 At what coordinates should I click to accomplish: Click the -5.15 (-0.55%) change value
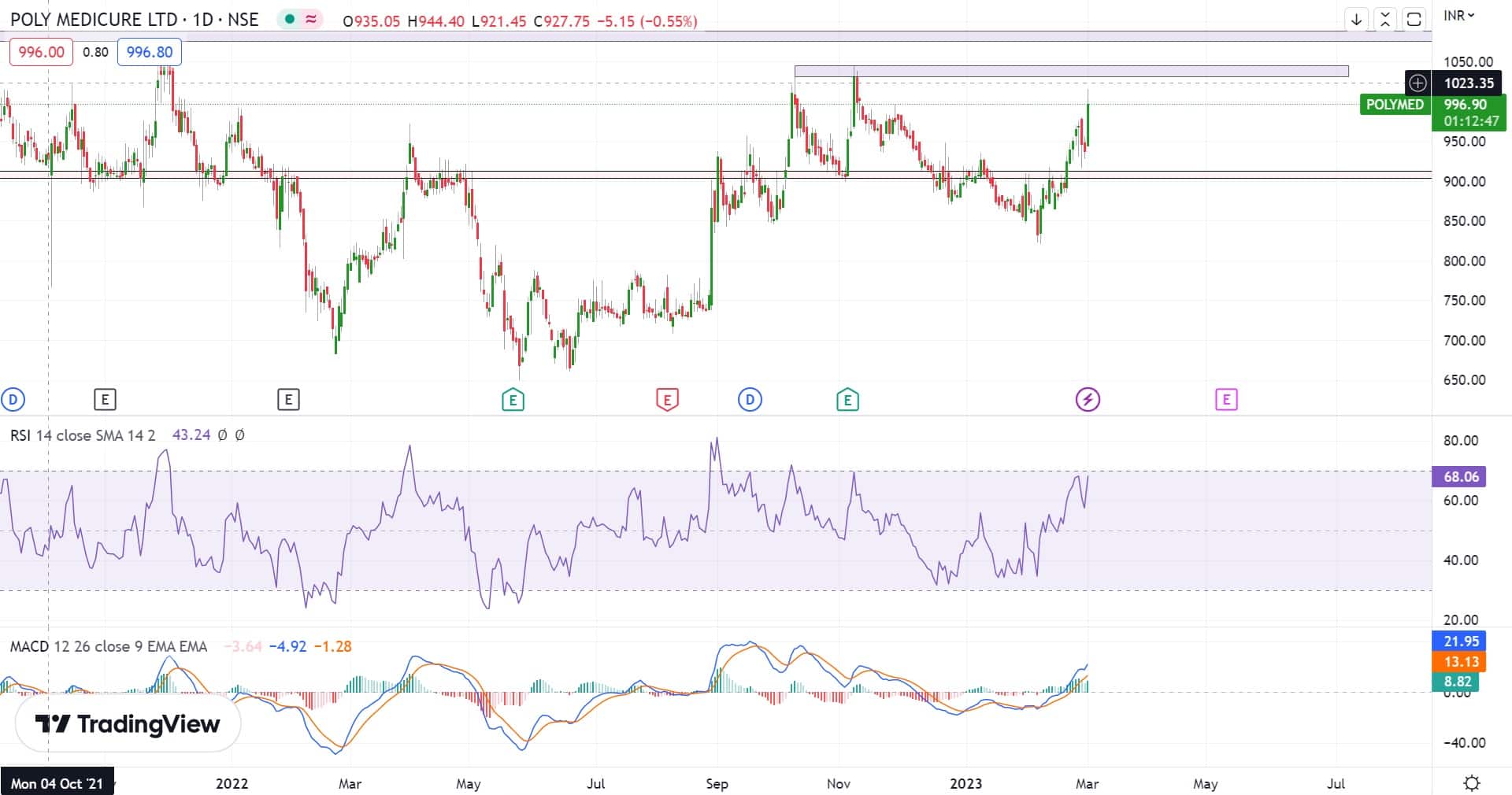[x=647, y=21]
